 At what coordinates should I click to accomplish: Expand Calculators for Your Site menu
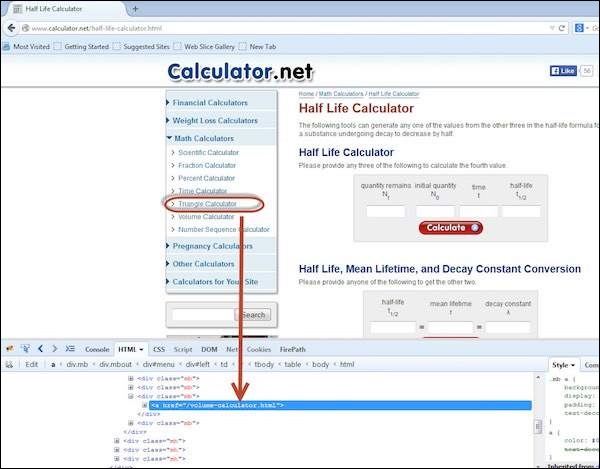[215, 282]
